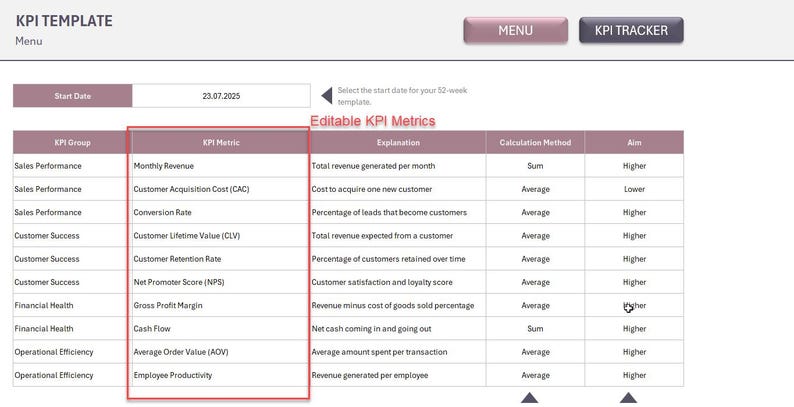This screenshot has height=407, width=794.
Task: Select the Start Date value field
Action: 221,96
